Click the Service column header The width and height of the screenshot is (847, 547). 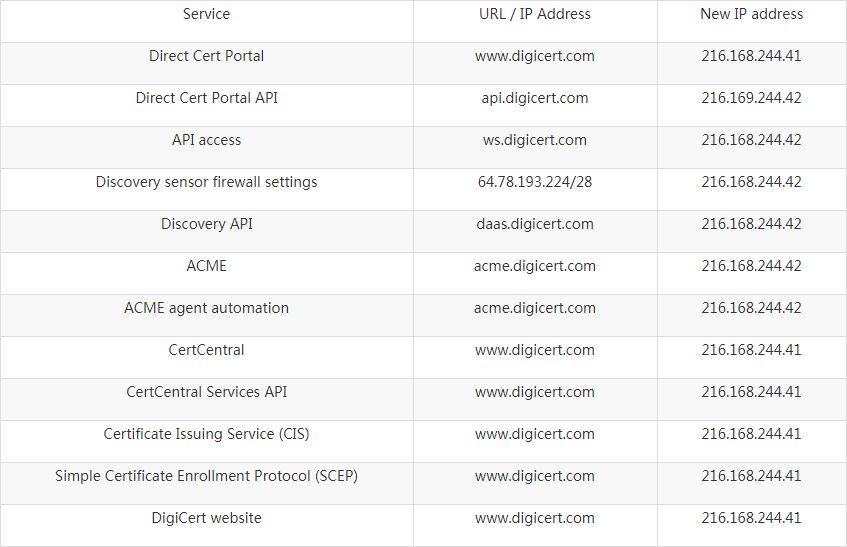point(206,14)
